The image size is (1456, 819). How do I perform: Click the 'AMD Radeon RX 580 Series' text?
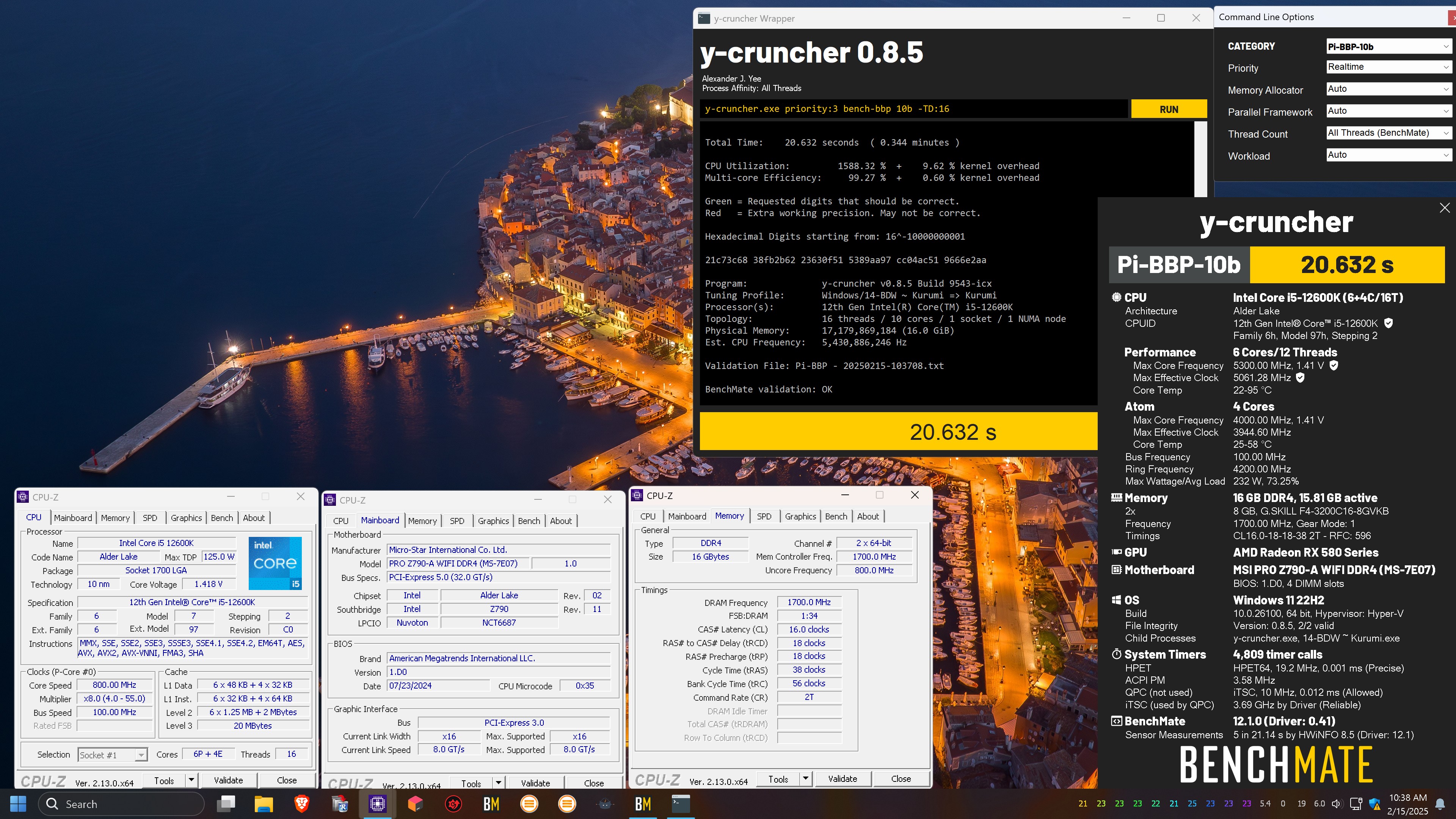[1305, 552]
